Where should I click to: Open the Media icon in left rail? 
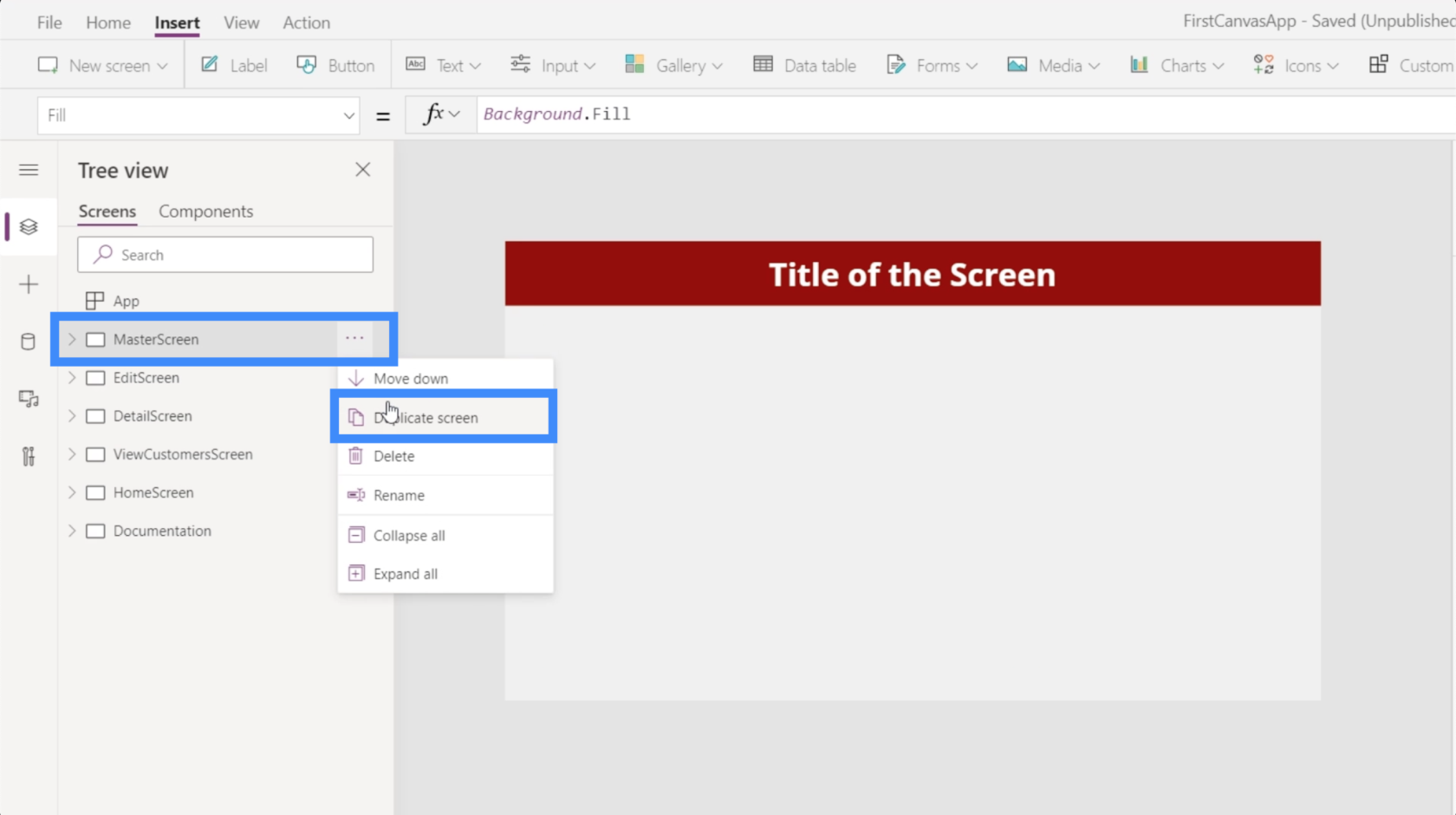[x=29, y=399]
